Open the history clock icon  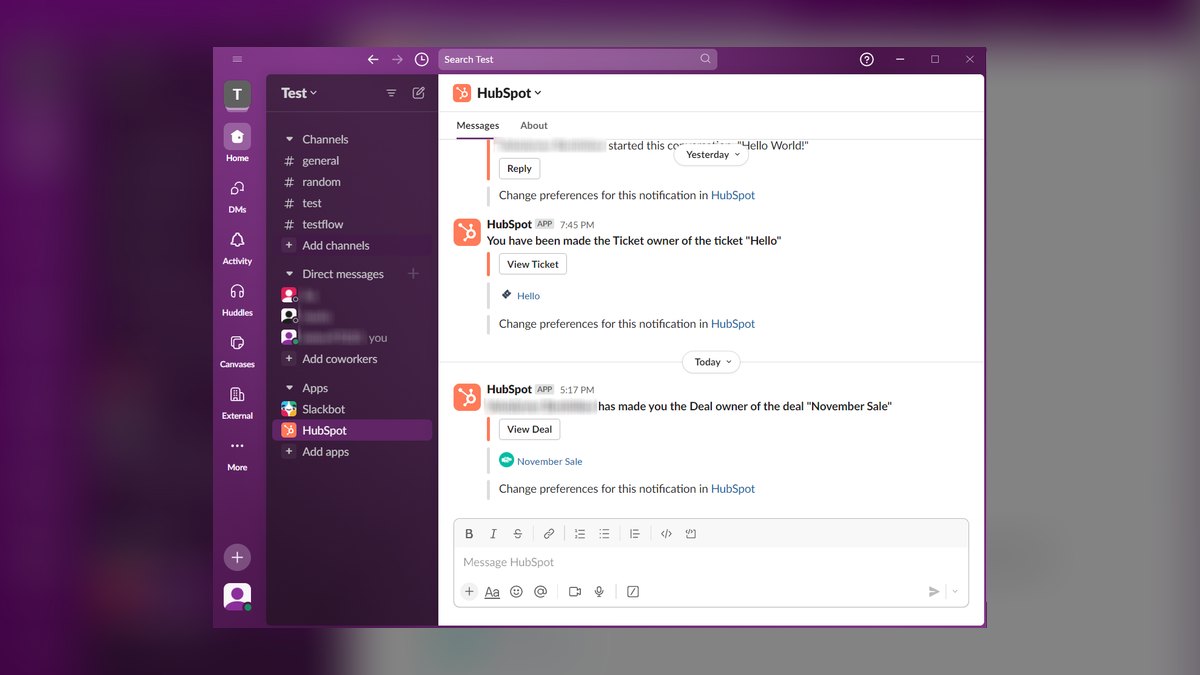click(422, 59)
